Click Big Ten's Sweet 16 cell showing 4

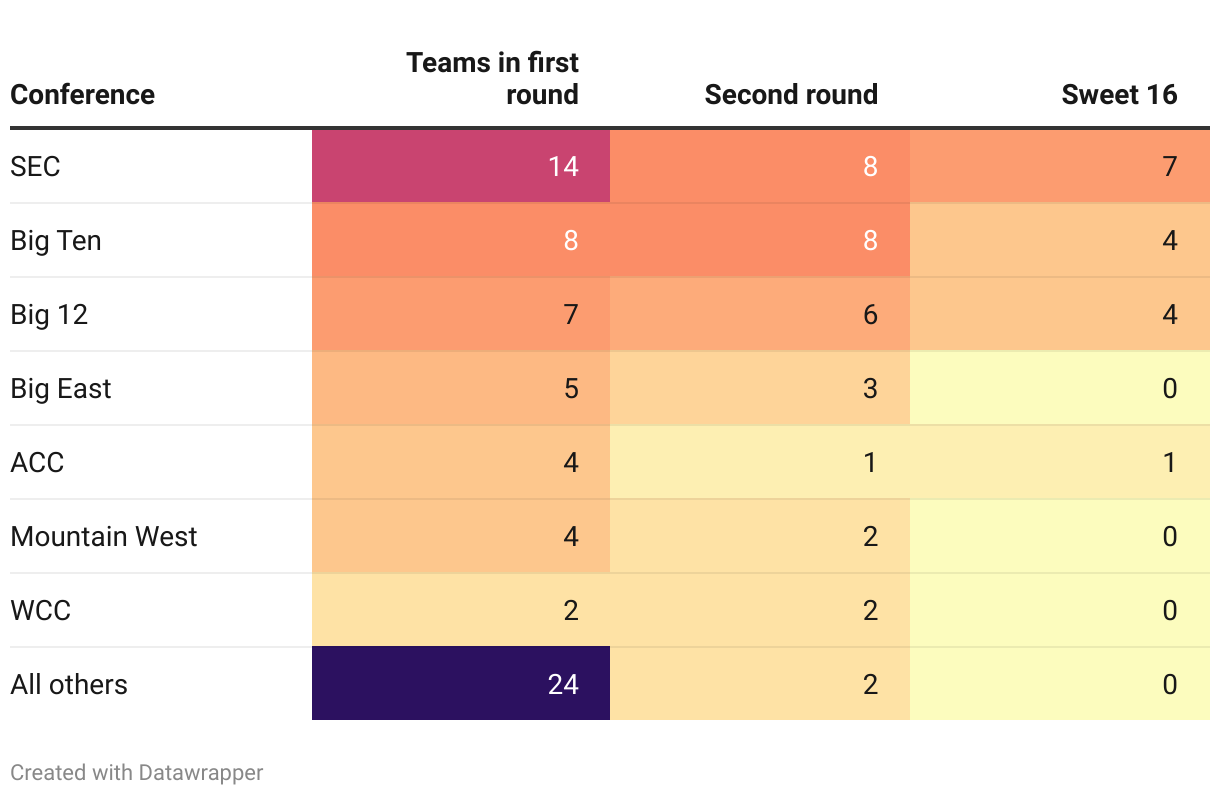(x=1060, y=241)
